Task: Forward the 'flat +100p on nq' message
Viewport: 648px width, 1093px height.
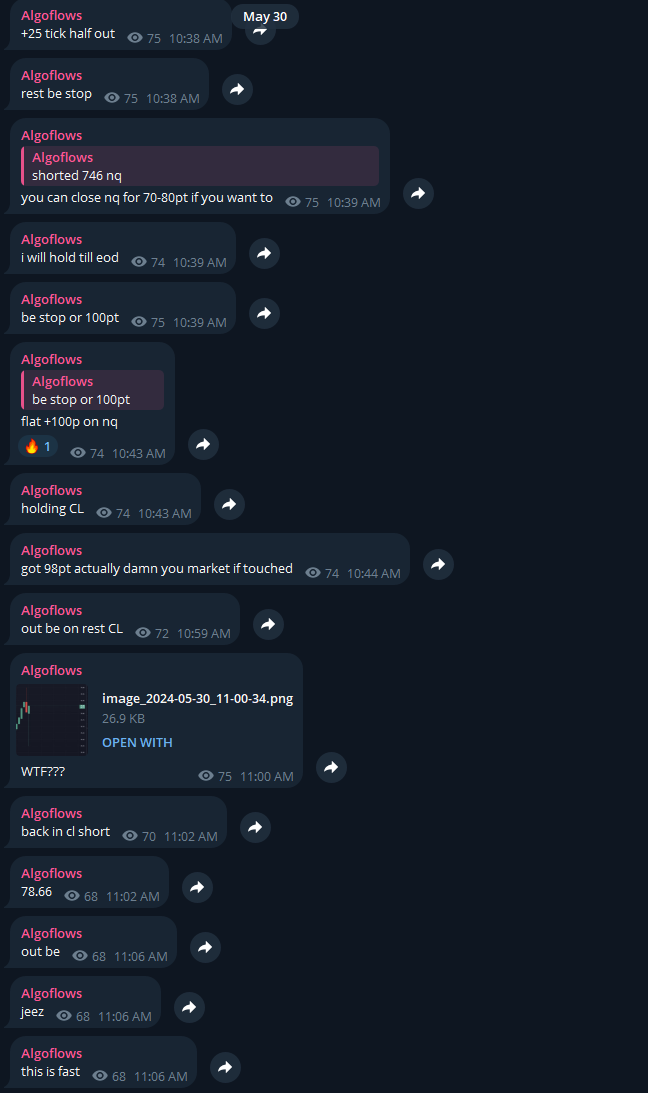Action: (x=203, y=444)
